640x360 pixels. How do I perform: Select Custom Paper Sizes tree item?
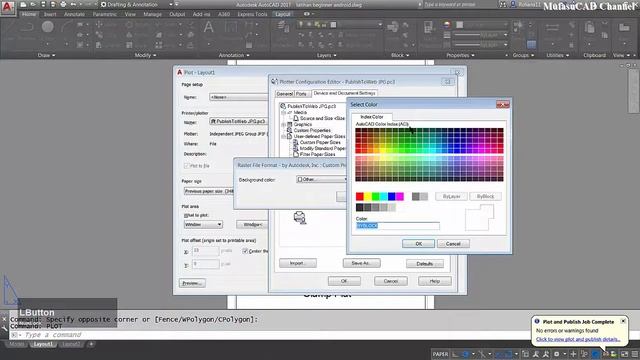coord(320,142)
